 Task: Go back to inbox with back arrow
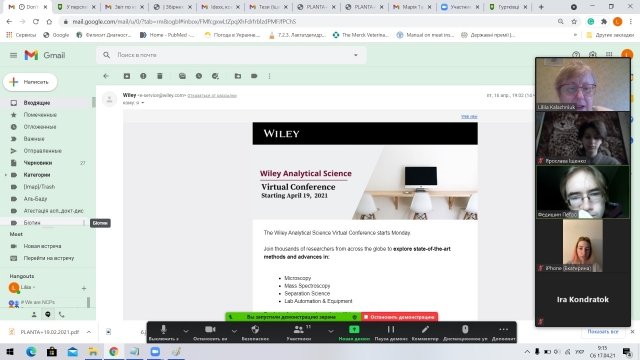click(x=106, y=76)
